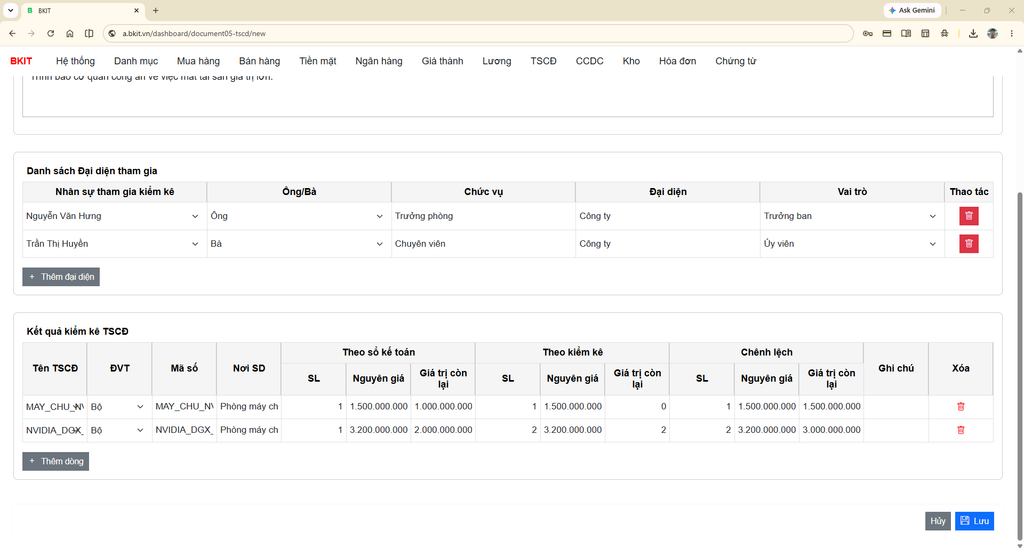
Task: Close the BKIT browser tab
Action: (136, 10)
